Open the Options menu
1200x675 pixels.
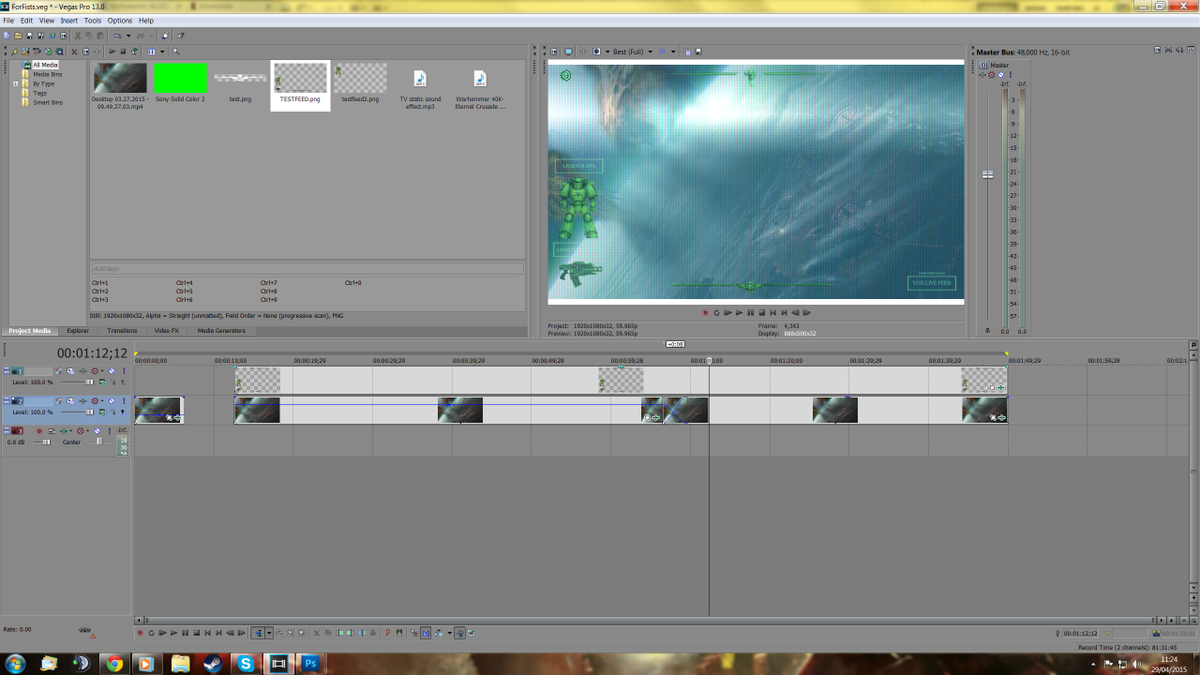120,20
